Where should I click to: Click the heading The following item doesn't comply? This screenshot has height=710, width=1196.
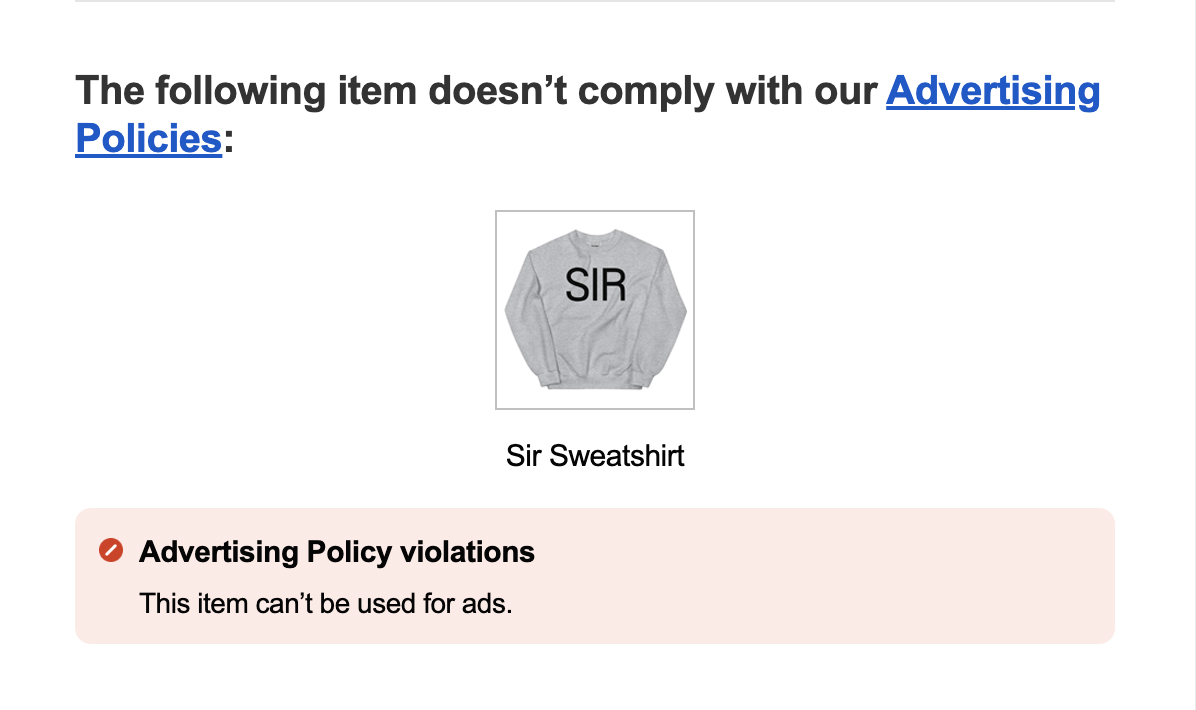587,114
